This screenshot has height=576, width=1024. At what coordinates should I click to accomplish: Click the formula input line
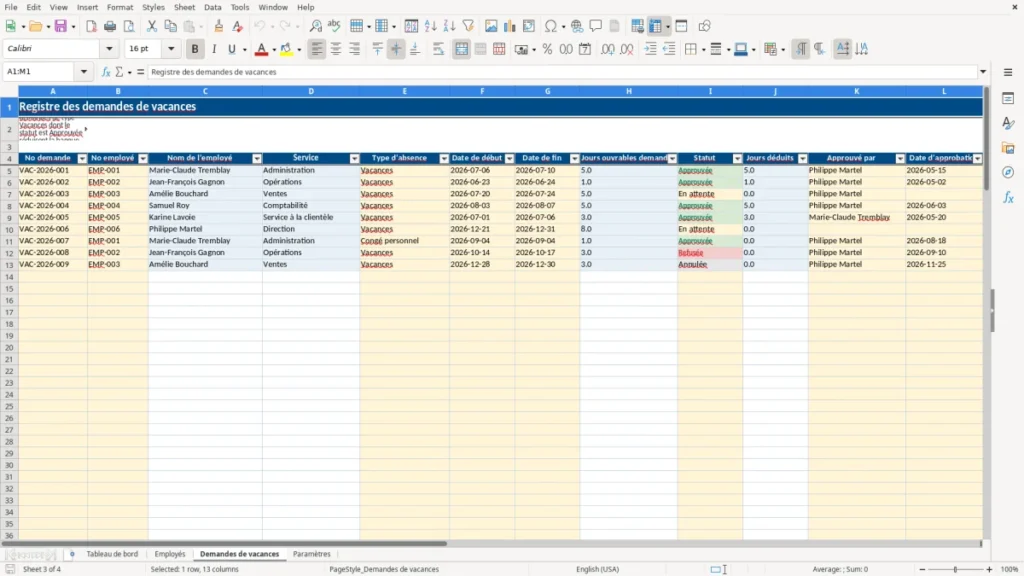coord(563,72)
